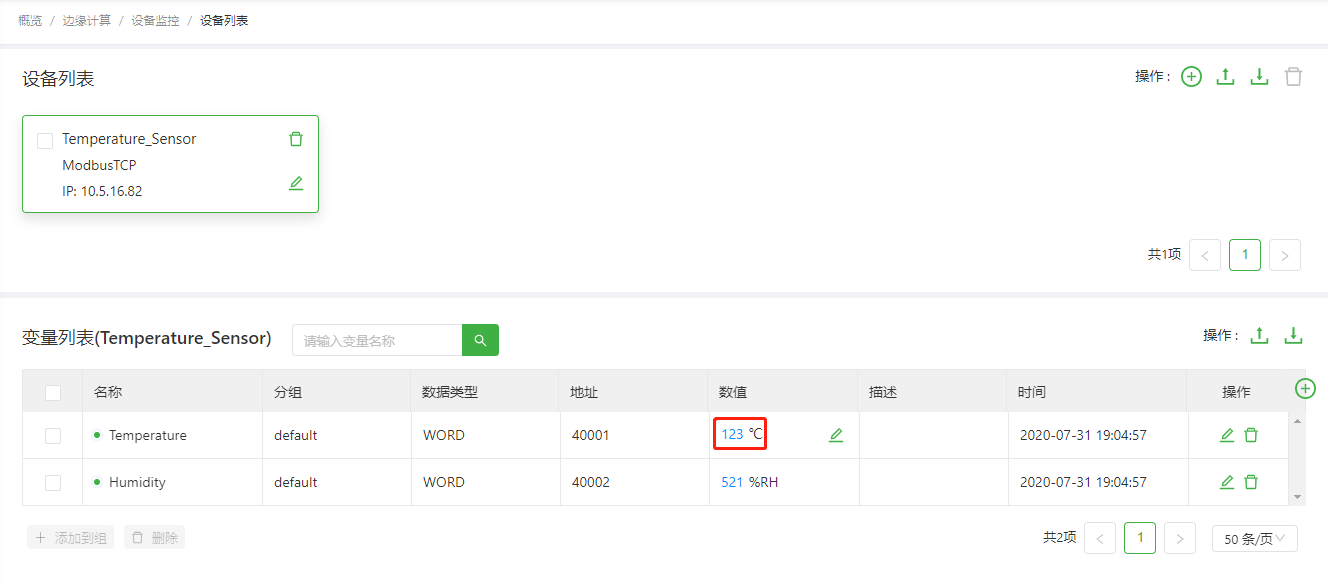Toggle the select-all checkbox in table header
This screenshot has width=1328, height=582.
53,393
